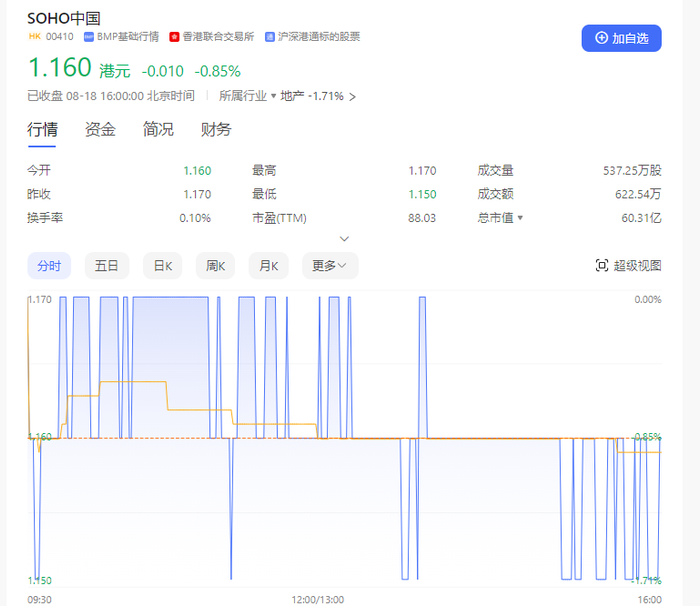Click the 成交量 value 537.25万股
This screenshot has height=606, width=700.
(x=632, y=171)
